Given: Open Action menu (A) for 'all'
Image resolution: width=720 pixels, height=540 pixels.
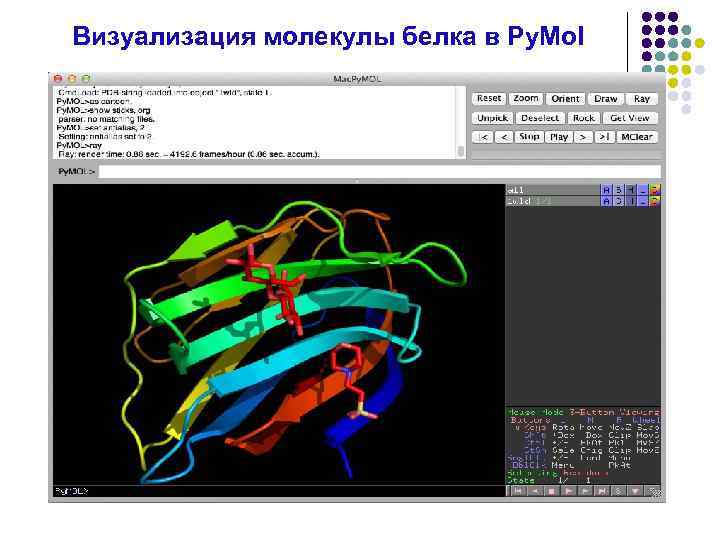Looking at the screenshot, I should click(606, 190).
